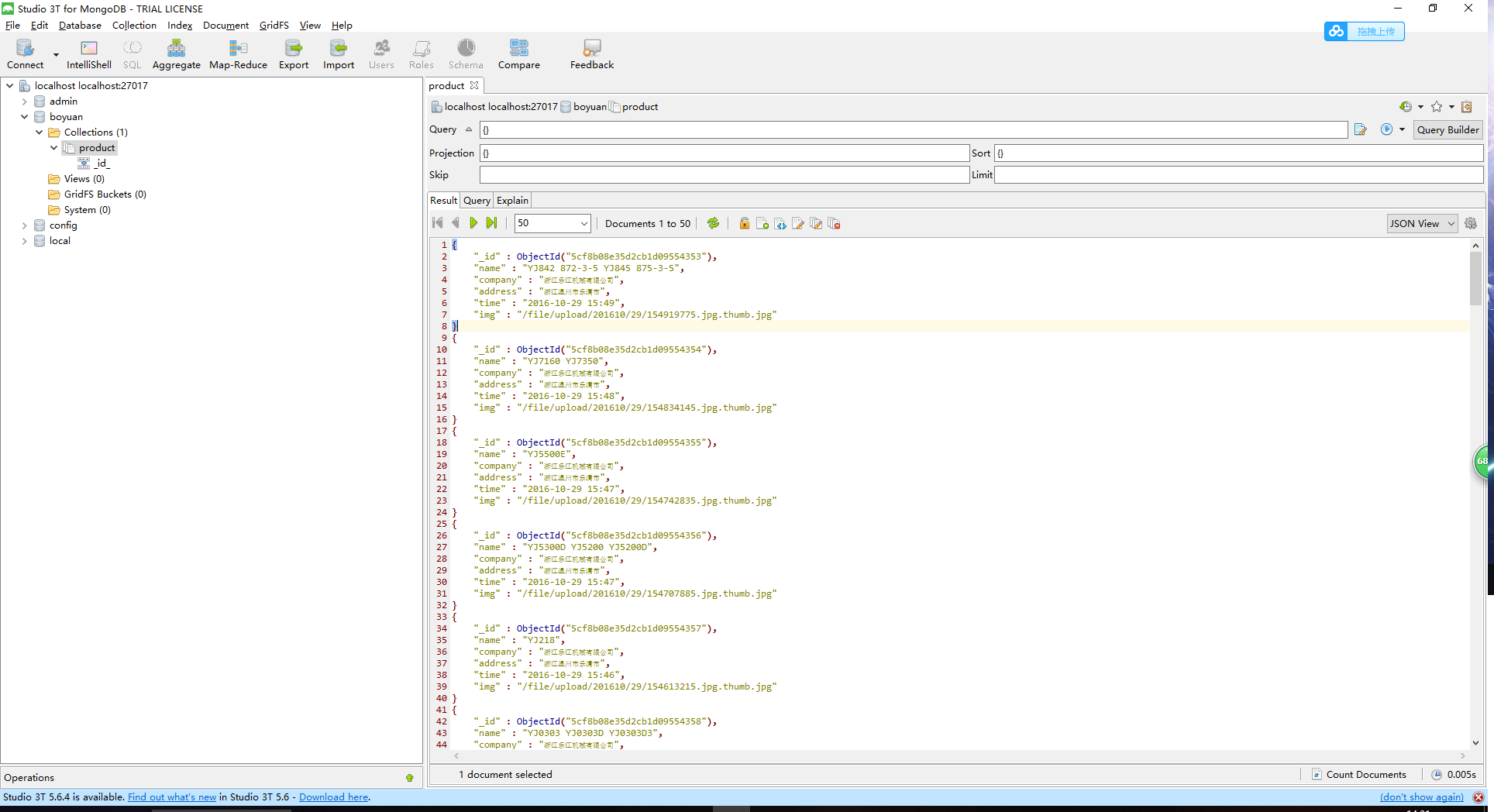Collapse the Collections (1) folder
The height and width of the screenshot is (812, 1494).
40,132
